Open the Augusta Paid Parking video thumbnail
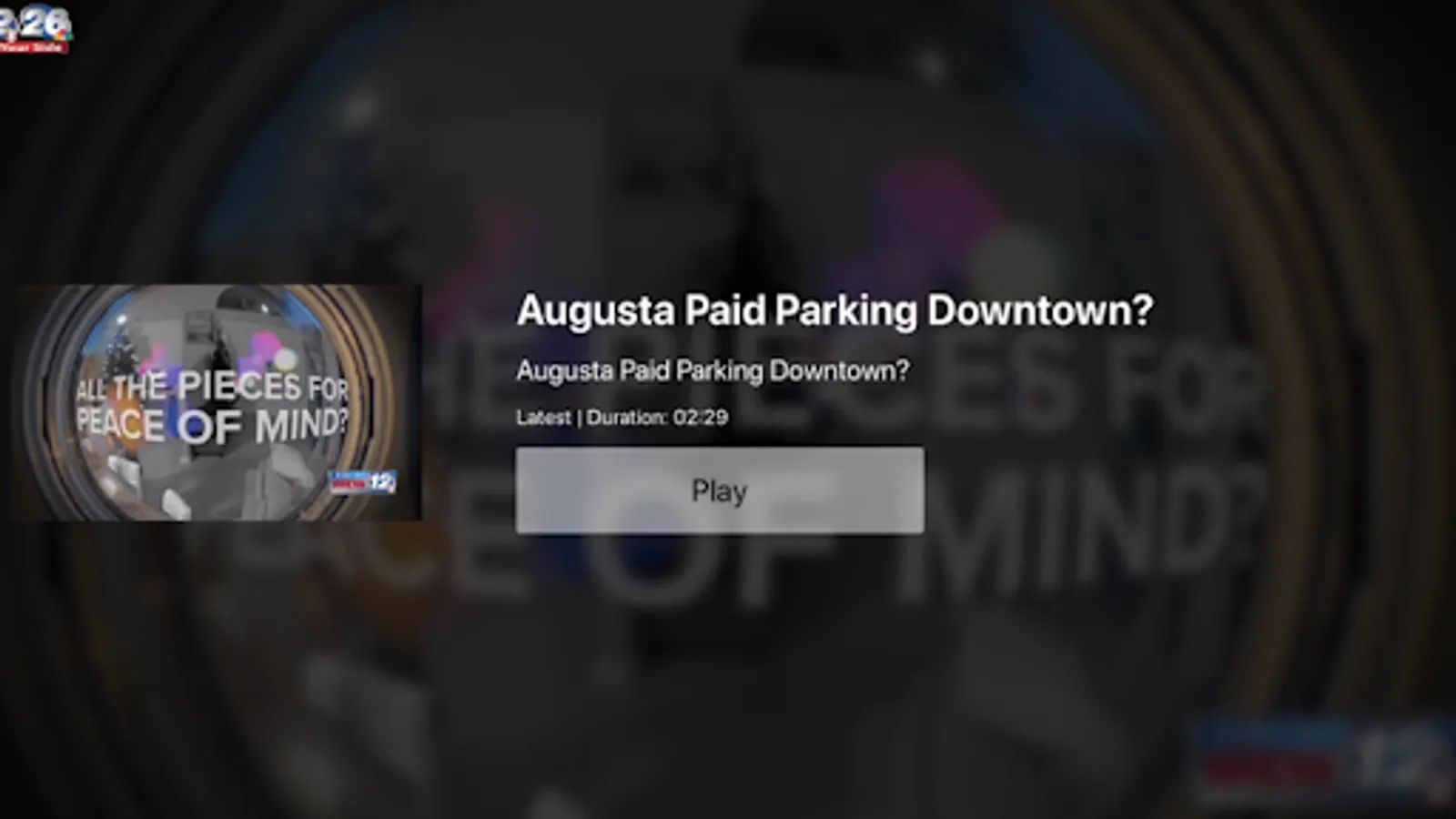The width and height of the screenshot is (1456, 819). 217,403
